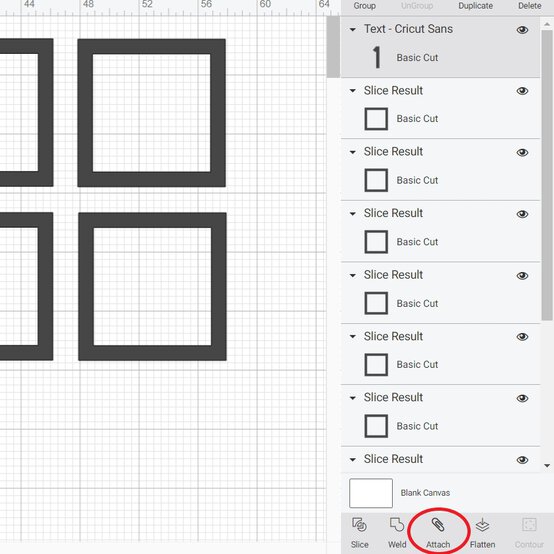This screenshot has height=554, width=554.
Task: Collapse the Text - Cricut Sans layer arrow
Action: (353, 29)
